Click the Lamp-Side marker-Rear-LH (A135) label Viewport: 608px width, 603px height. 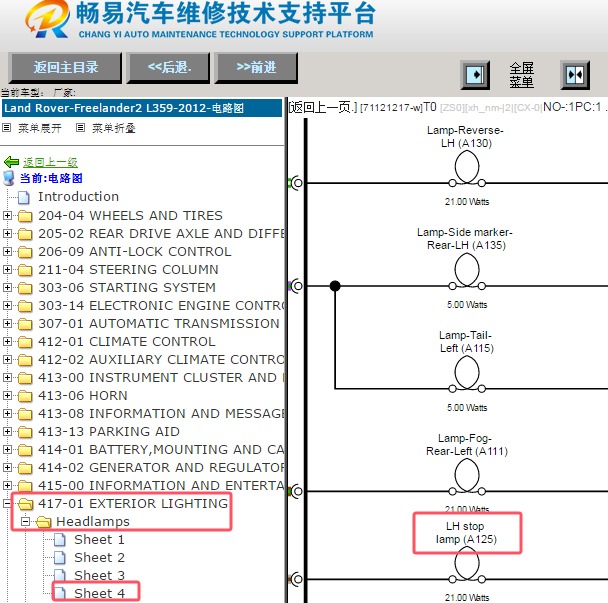[x=465, y=238]
